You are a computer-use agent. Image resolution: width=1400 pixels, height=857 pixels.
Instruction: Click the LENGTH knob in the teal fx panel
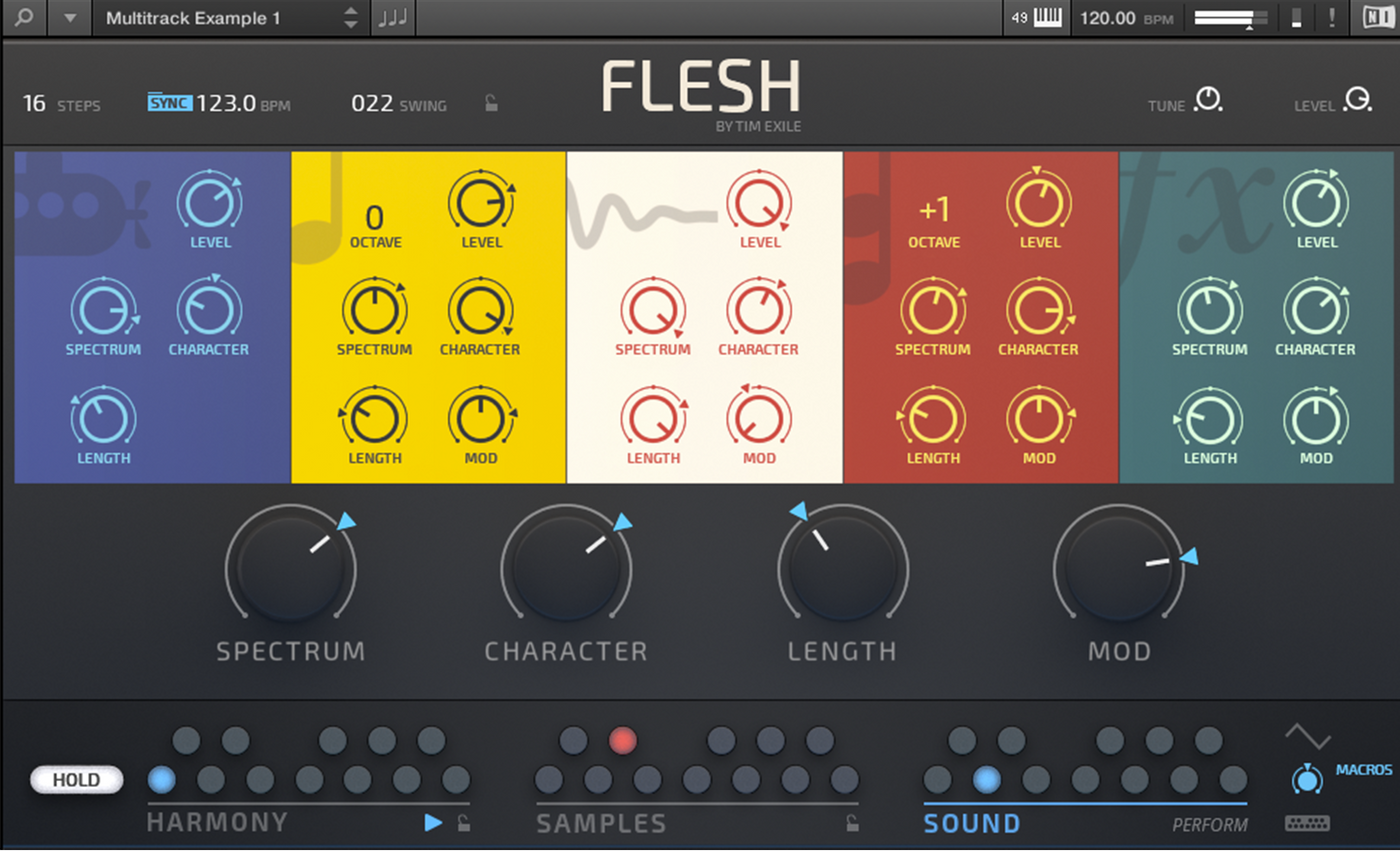(x=1210, y=418)
